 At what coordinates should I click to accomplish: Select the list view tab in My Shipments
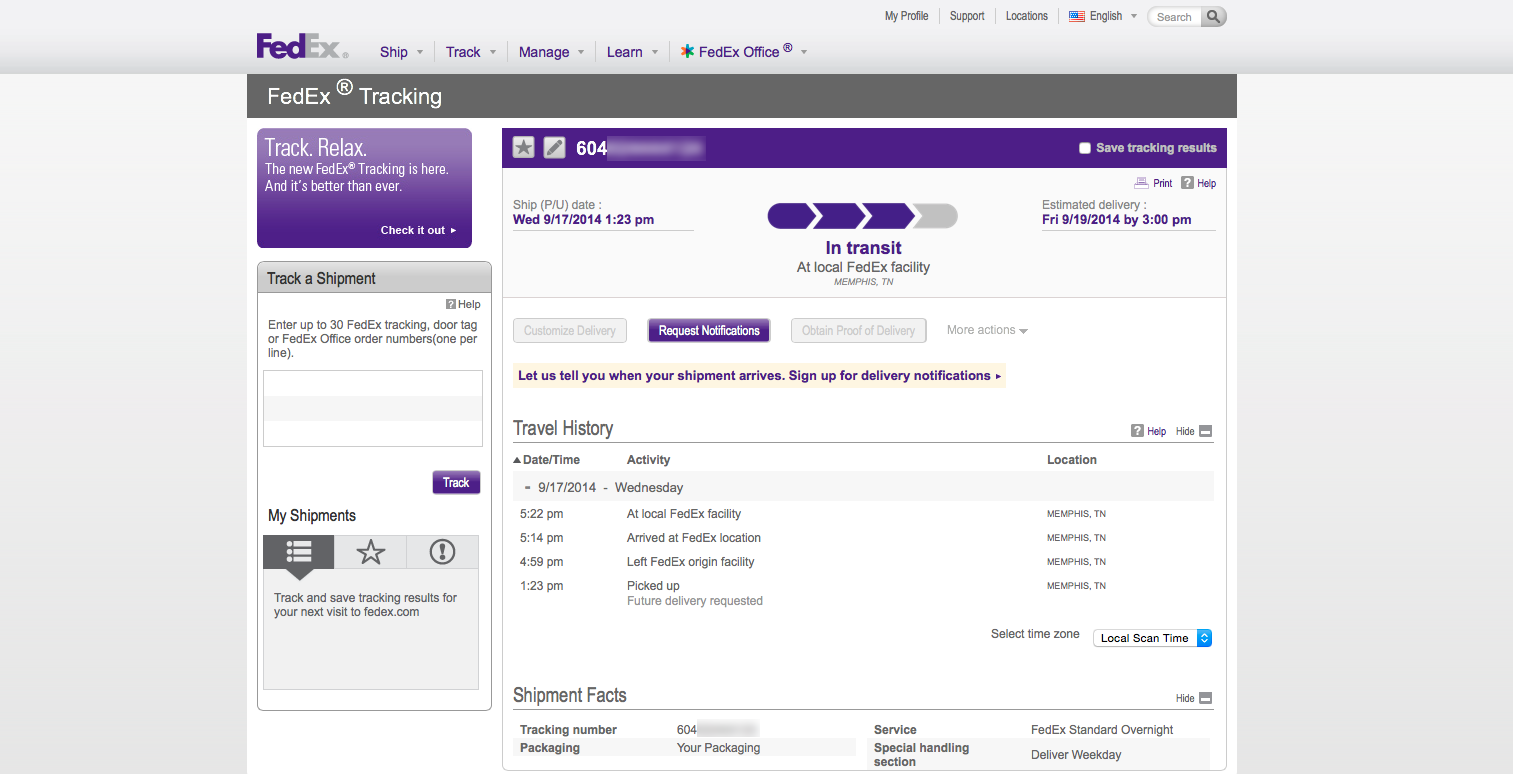[299, 552]
